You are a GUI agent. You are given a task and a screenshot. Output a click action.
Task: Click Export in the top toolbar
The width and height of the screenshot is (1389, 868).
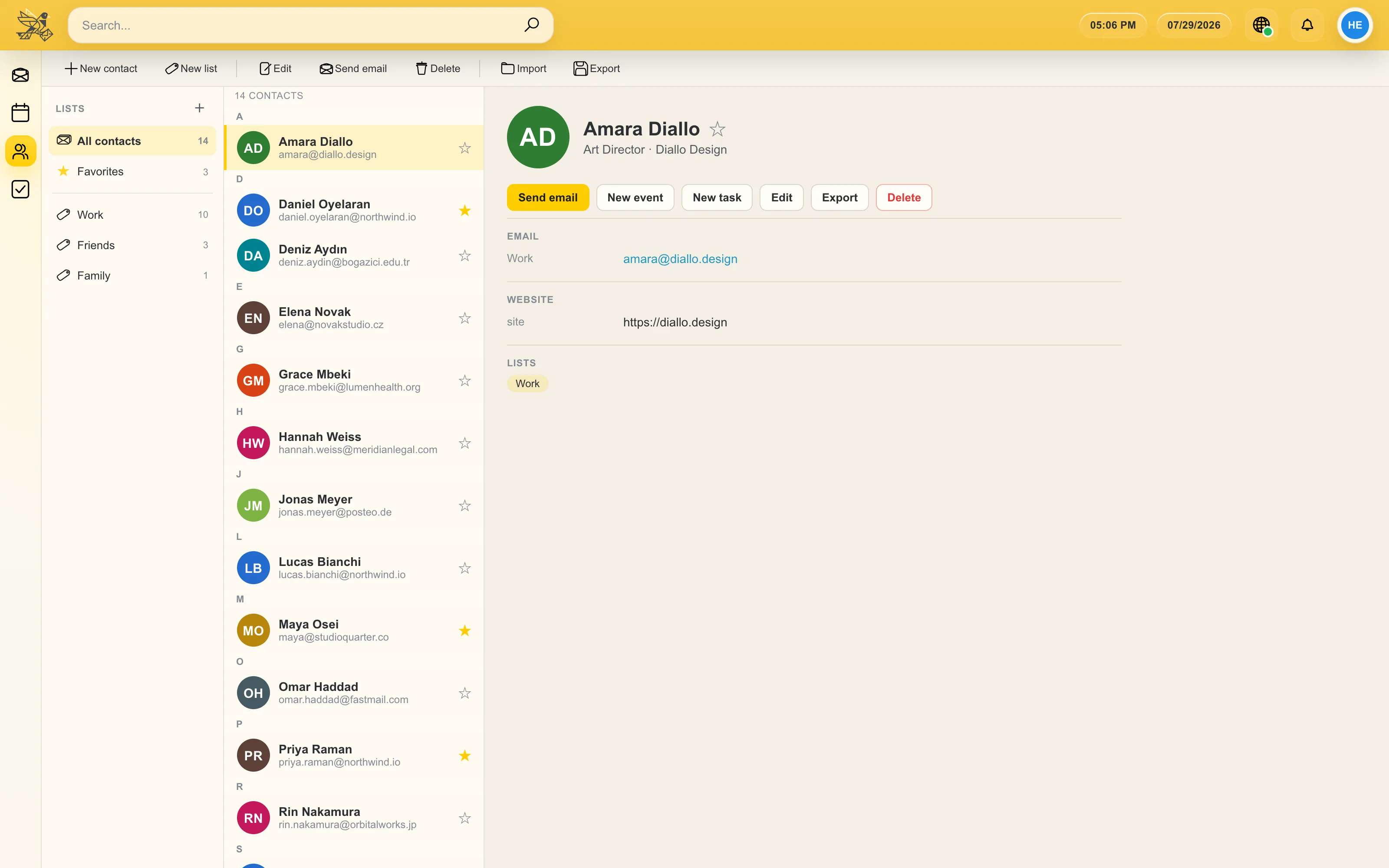point(597,68)
